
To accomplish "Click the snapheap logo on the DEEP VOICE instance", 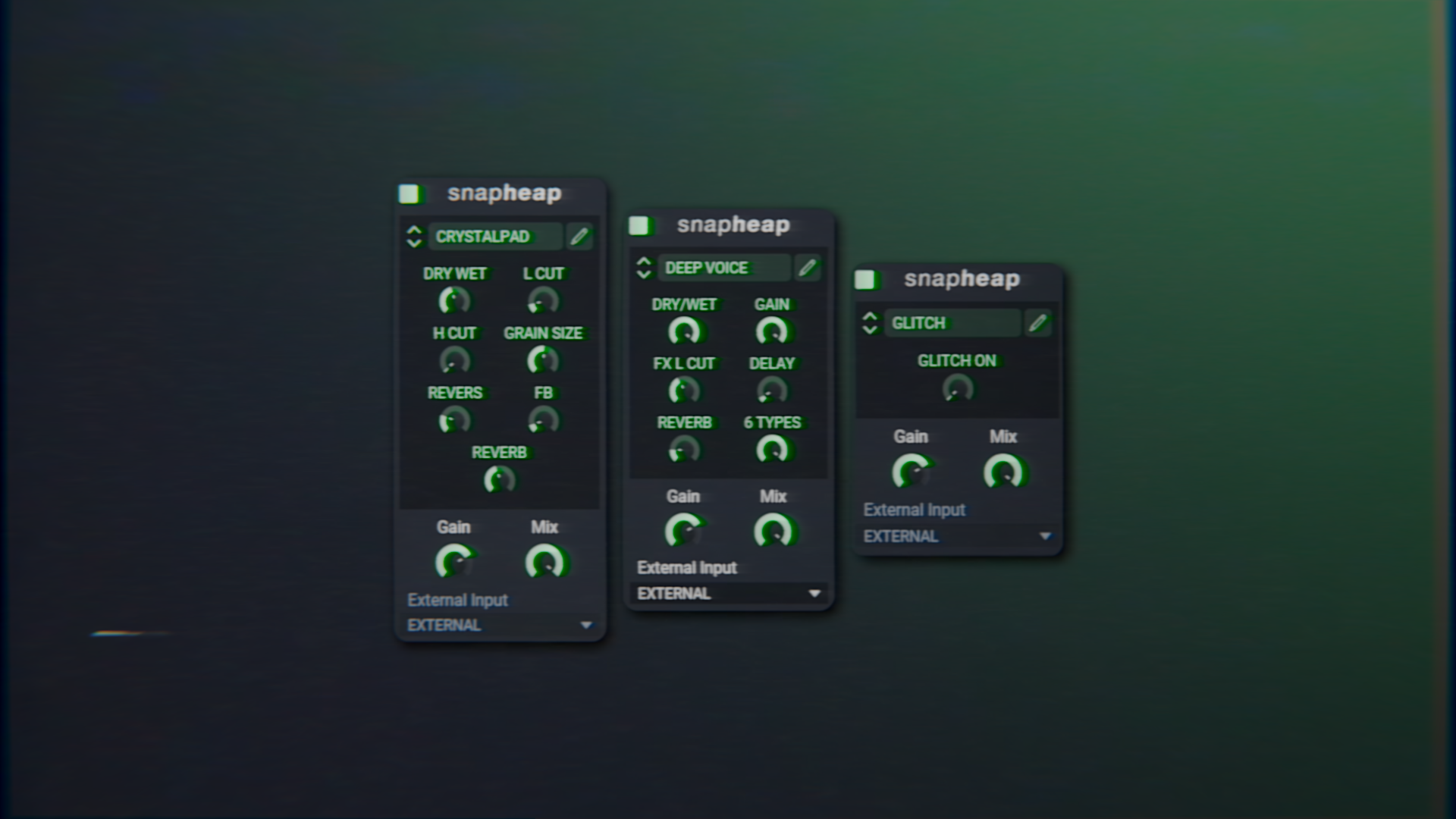I will 733,225.
